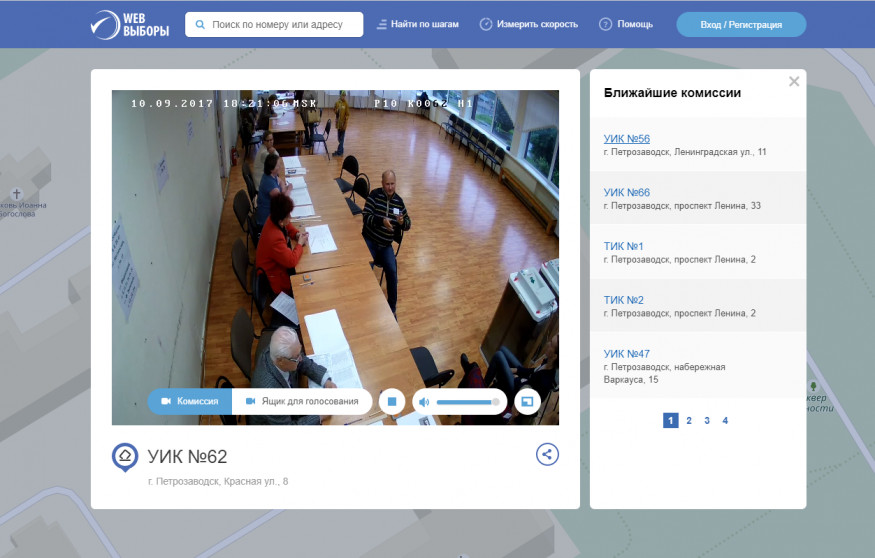Screen dimensions: 875x558
Task: Stop the video playback
Action: [x=393, y=401]
